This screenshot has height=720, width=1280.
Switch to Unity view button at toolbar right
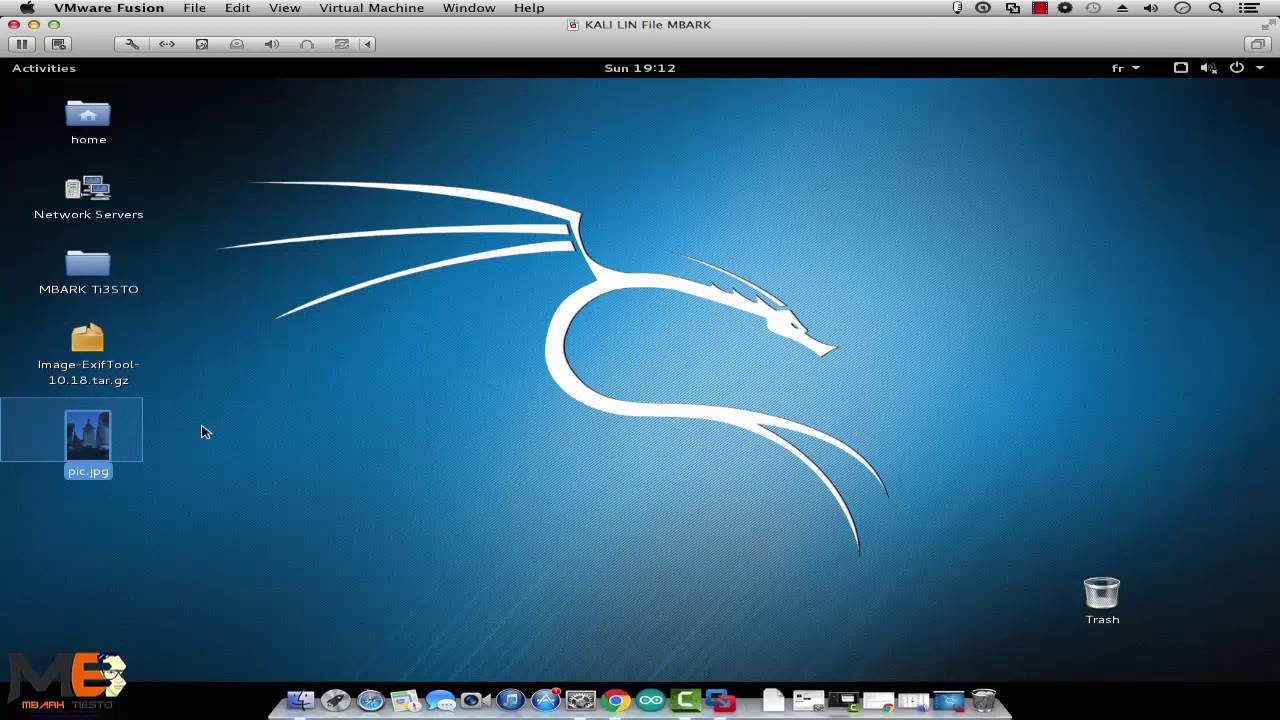pyautogui.click(x=1257, y=44)
